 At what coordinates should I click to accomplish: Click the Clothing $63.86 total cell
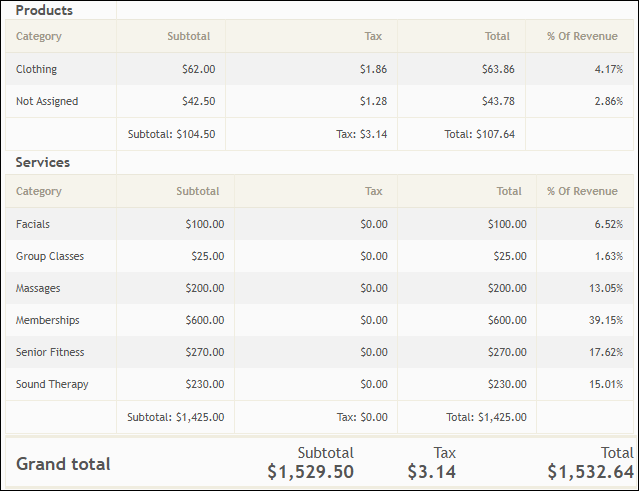click(x=497, y=69)
